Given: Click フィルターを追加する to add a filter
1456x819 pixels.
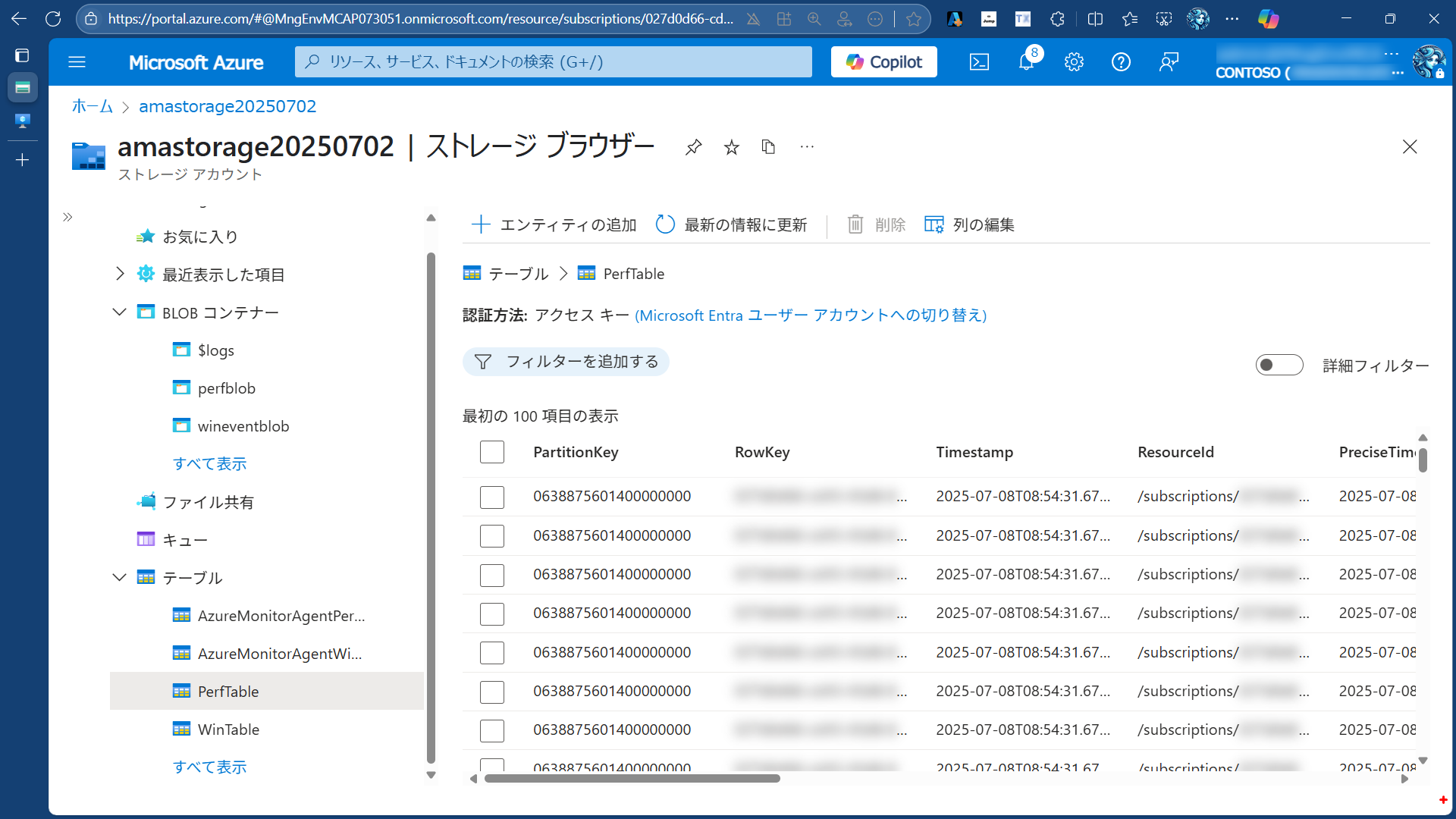Looking at the screenshot, I should tap(566, 362).
